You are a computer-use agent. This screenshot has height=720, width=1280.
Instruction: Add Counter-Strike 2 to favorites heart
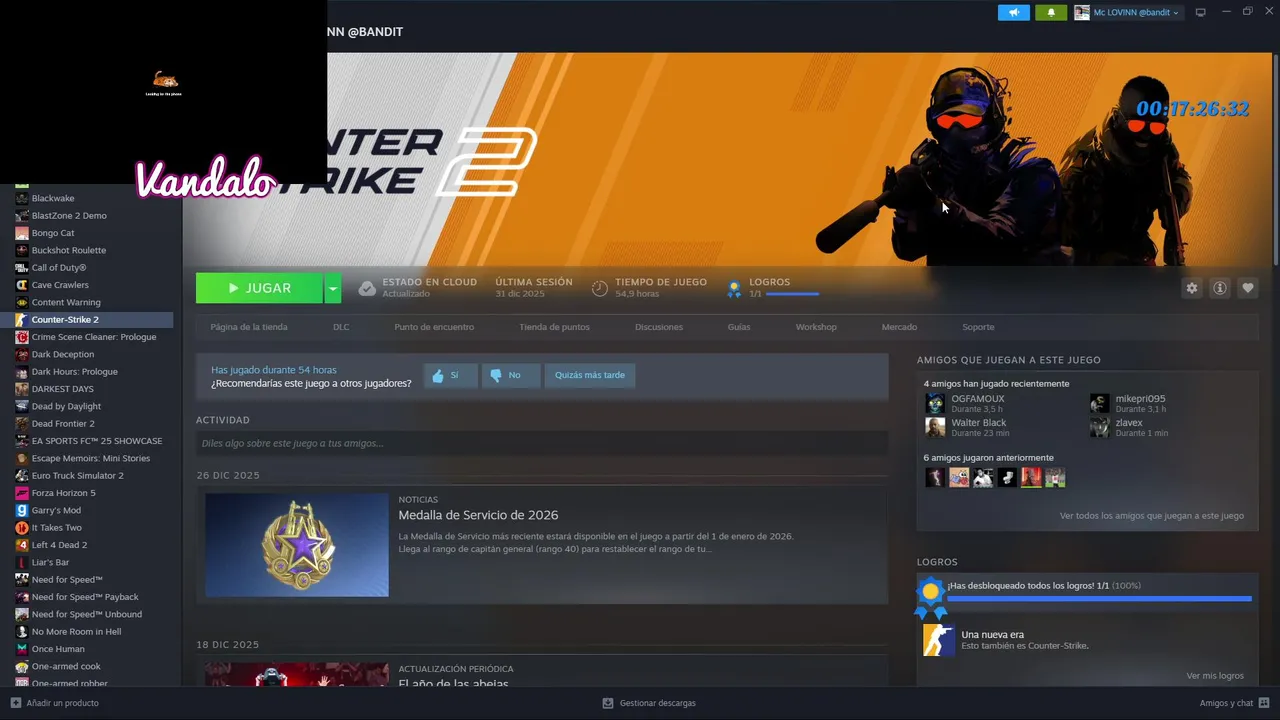click(x=1248, y=288)
